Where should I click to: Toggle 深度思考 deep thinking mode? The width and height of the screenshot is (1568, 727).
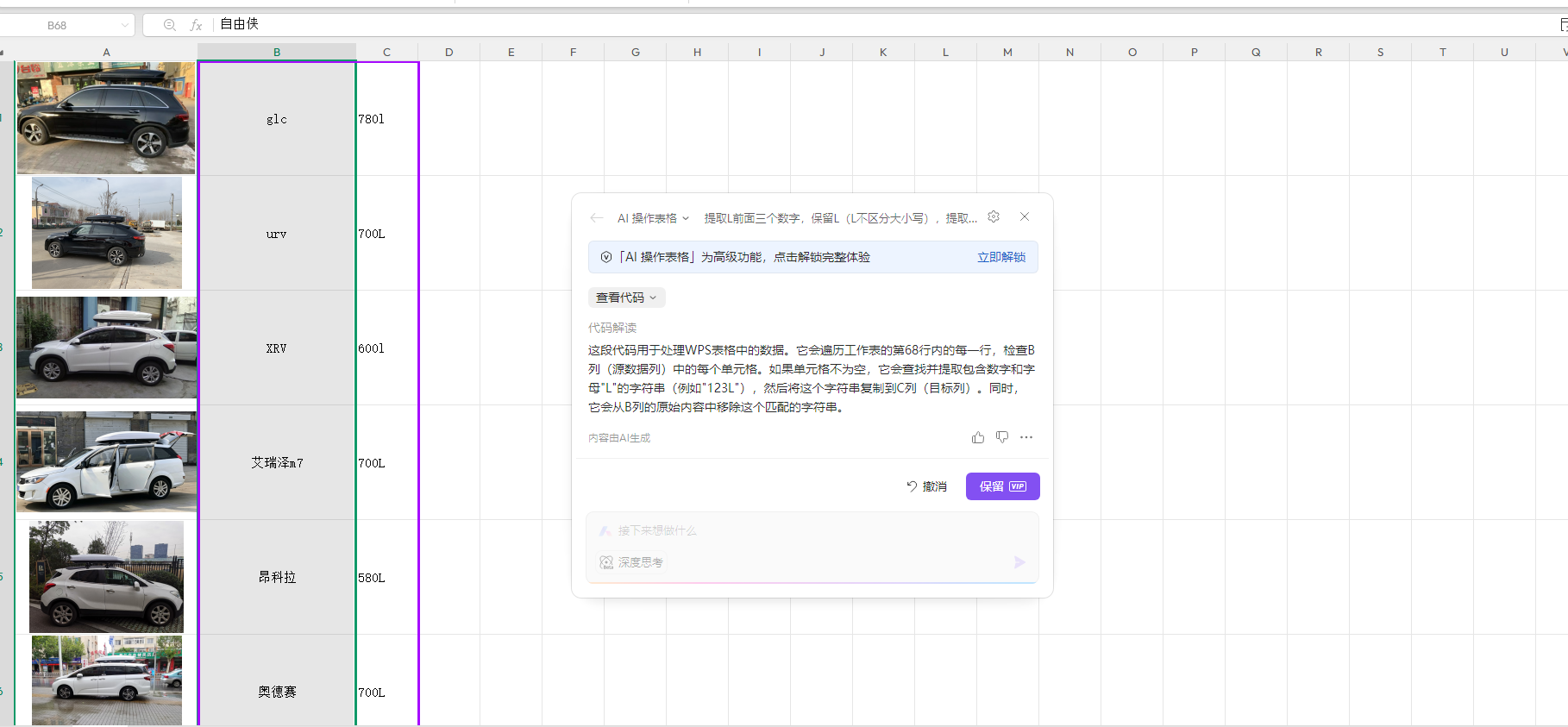(x=631, y=562)
